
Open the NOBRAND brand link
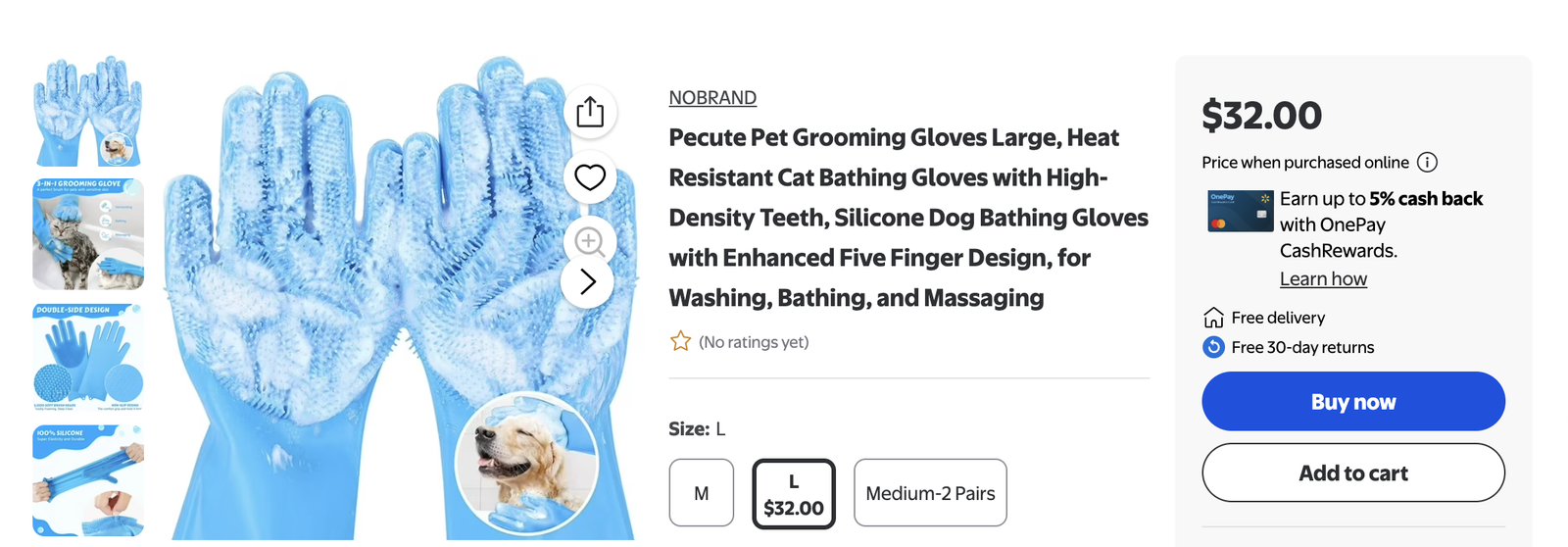pyautogui.click(x=712, y=98)
